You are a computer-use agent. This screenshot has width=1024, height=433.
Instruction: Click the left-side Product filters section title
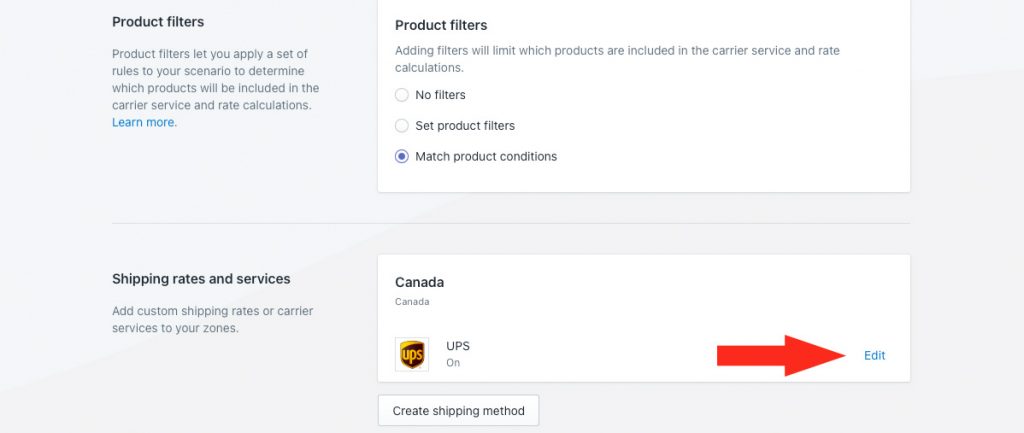pos(158,22)
